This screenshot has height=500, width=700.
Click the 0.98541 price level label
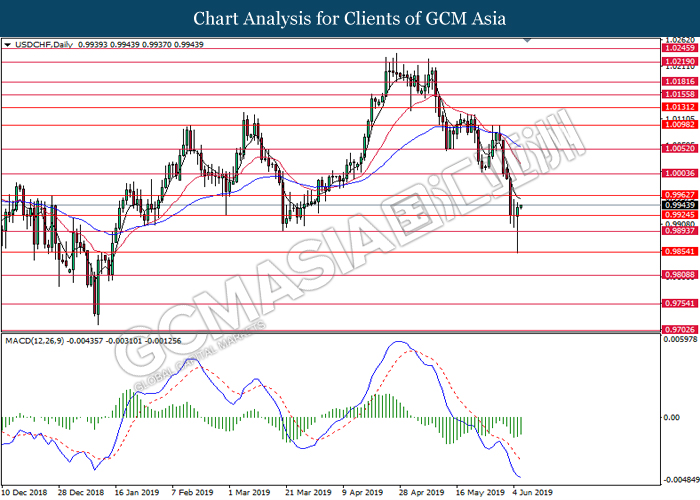680,251
